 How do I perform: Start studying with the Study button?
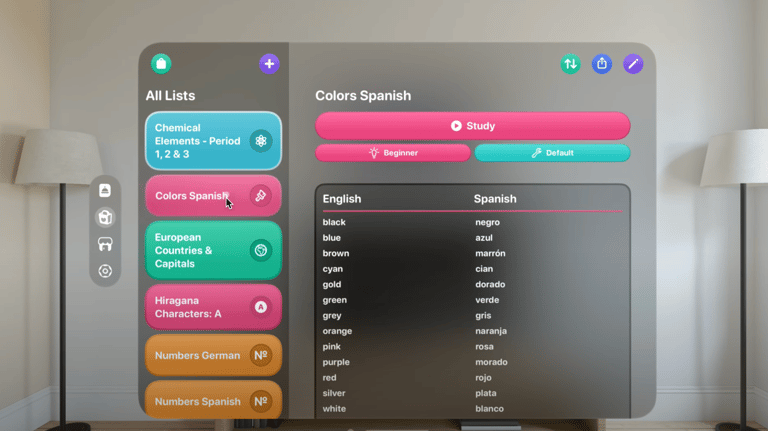[x=473, y=126]
